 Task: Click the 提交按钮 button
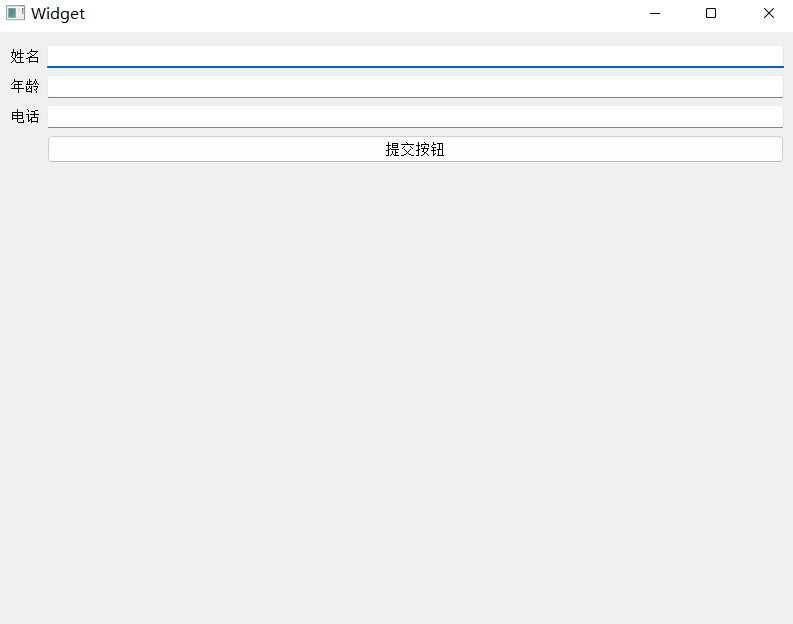click(415, 149)
